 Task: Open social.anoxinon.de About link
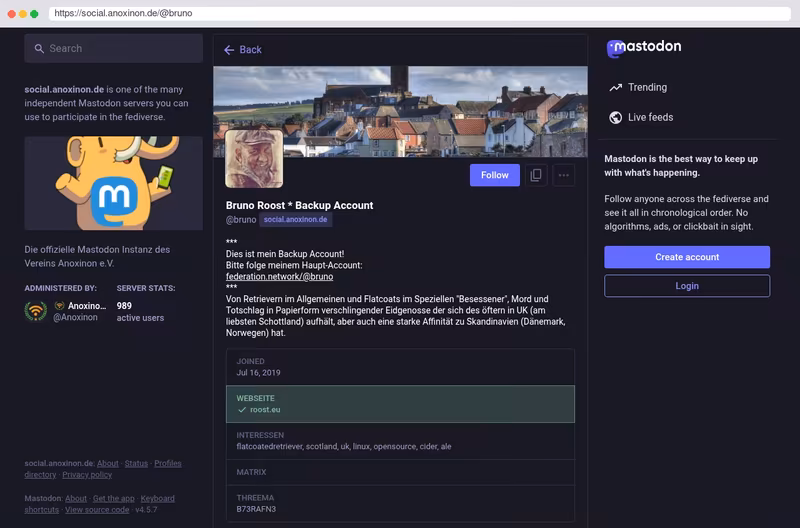pos(108,463)
